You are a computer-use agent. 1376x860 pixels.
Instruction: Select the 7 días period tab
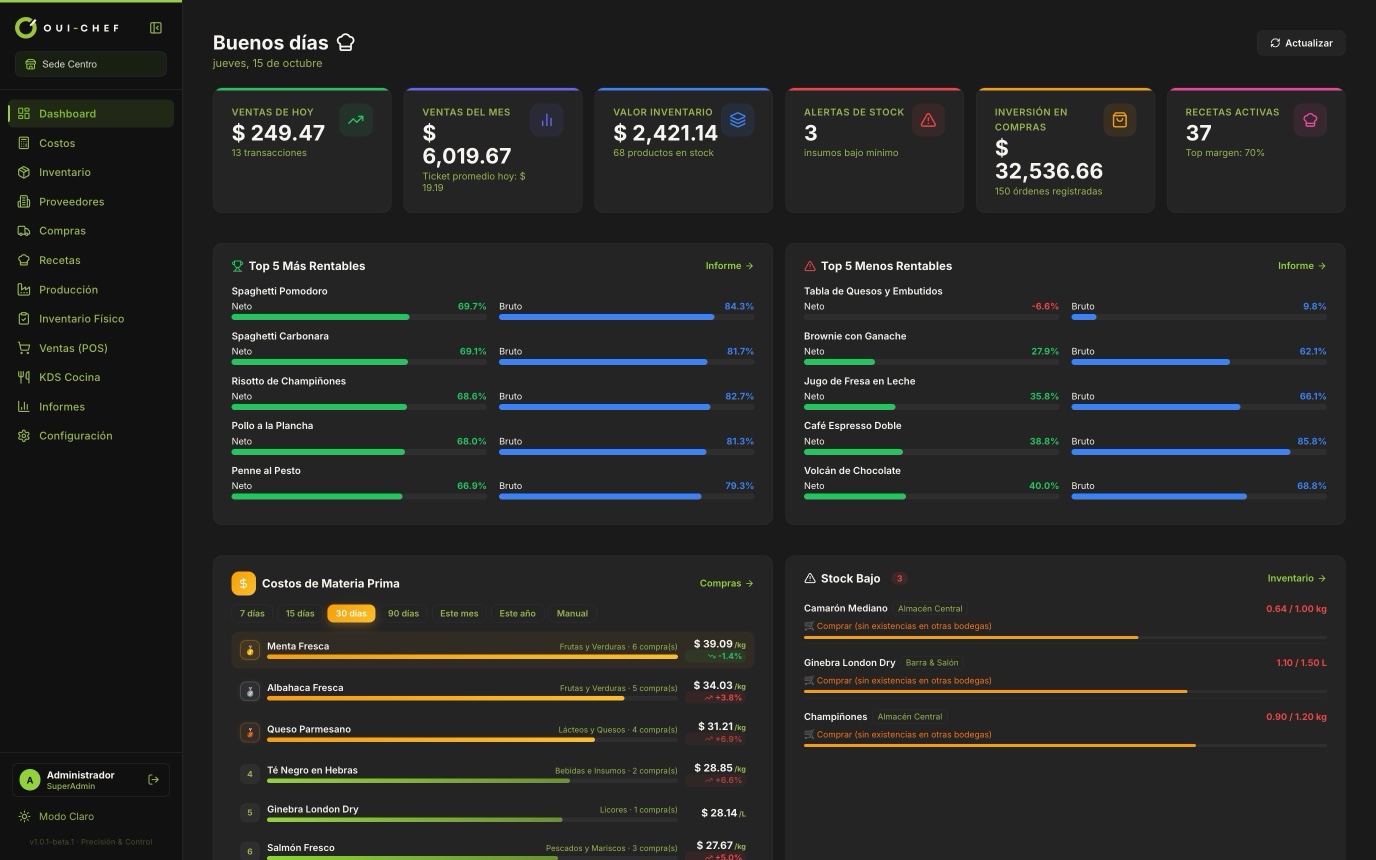252,613
